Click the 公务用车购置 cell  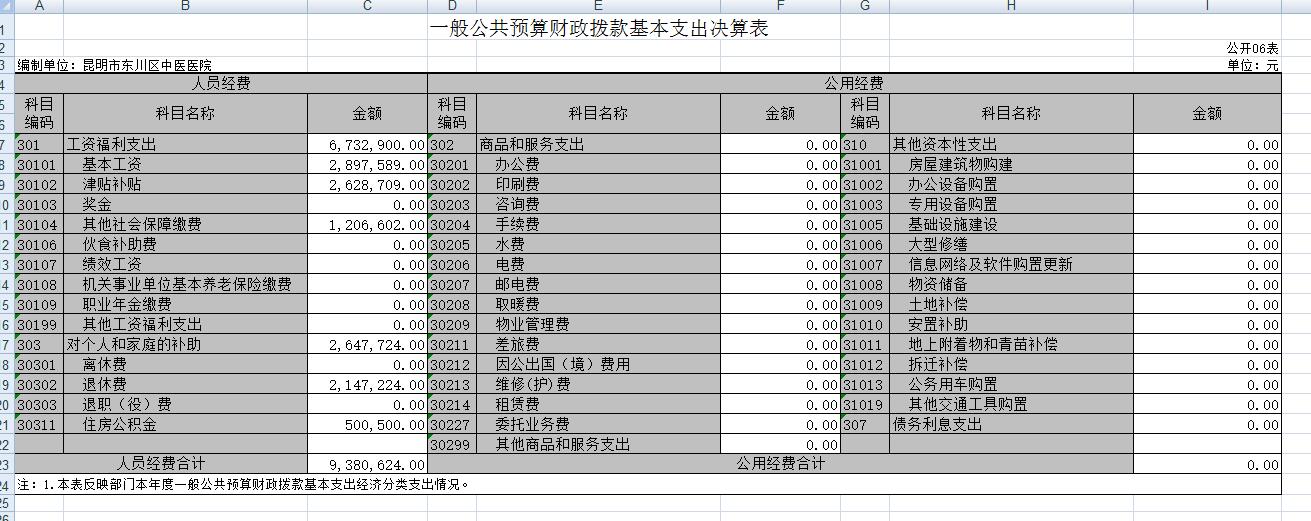[x=1011, y=384]
